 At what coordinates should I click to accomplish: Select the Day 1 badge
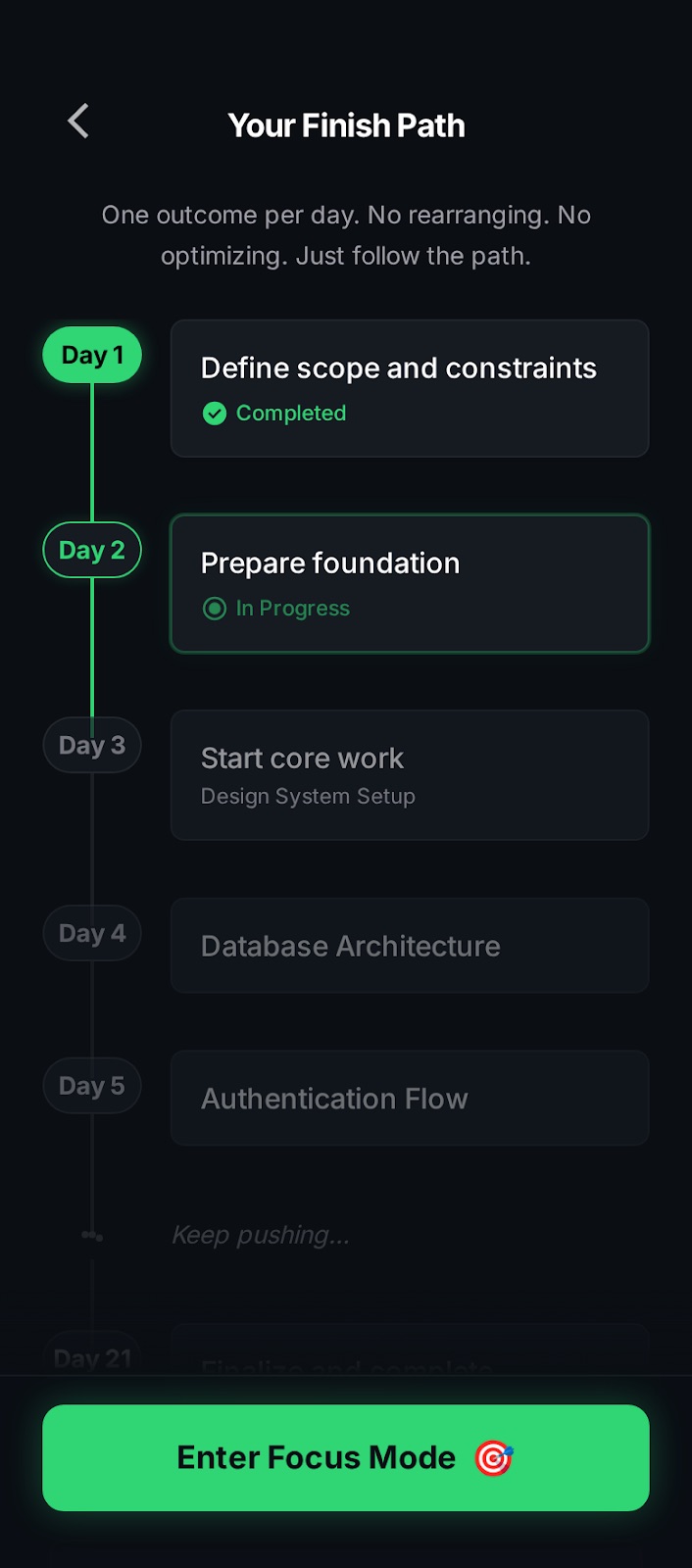[91, 355]
